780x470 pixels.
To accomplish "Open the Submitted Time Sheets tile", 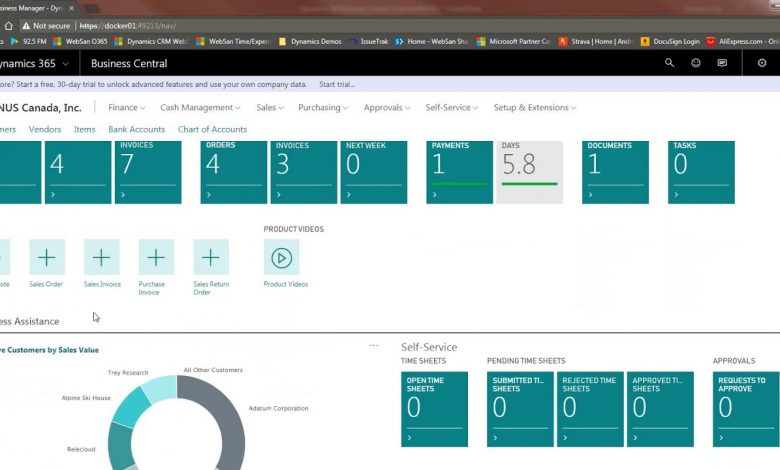I will (520, 409).
